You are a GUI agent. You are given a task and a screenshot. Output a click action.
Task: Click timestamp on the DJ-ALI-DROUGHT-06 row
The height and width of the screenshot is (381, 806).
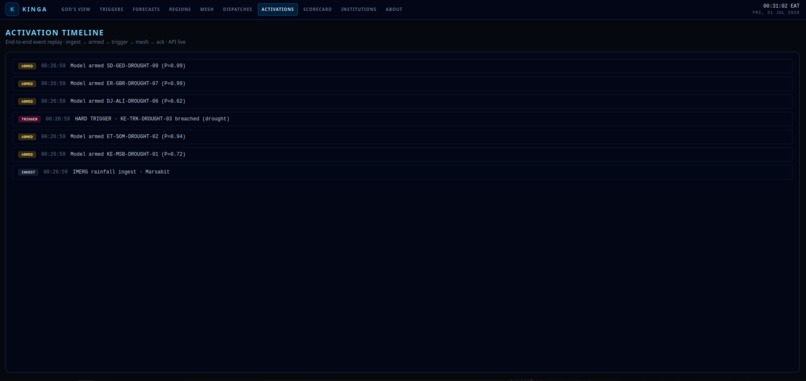click(53, 101)
